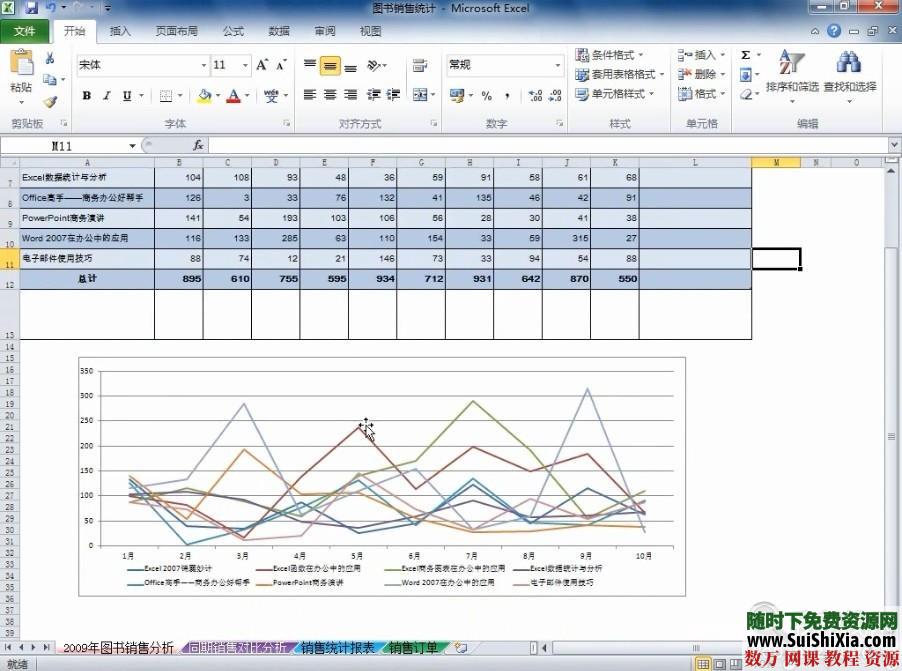Click the Undo arrow

51,7
